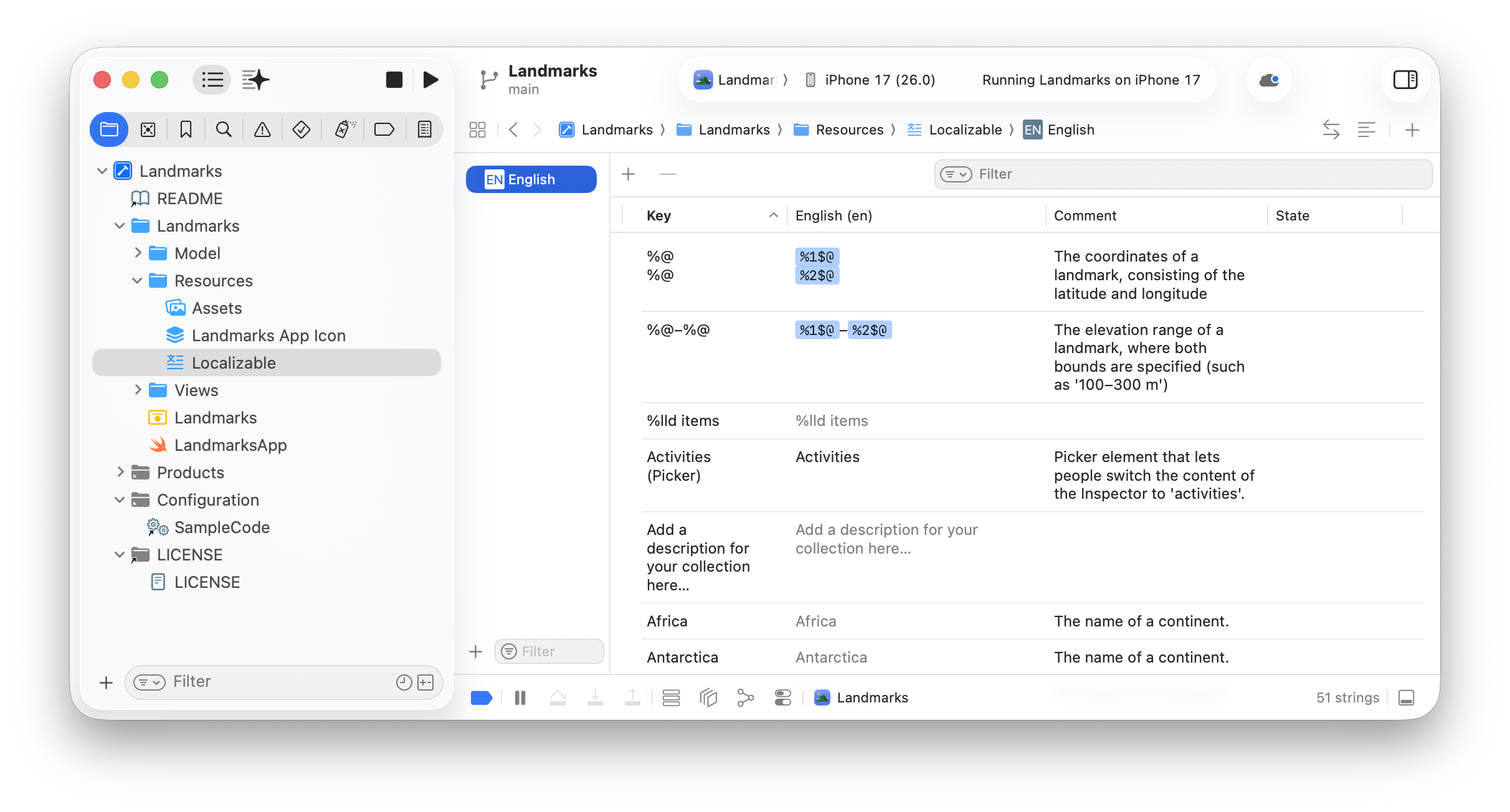Open the README file
Viewport: 1510px width, 812px height.
(189, 198)
